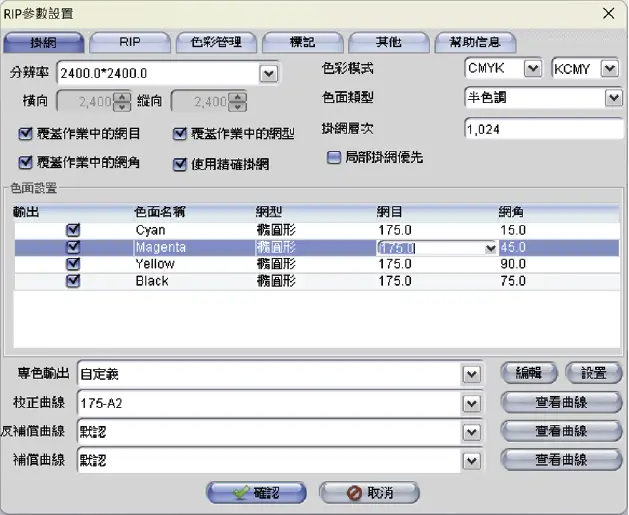Open the 校正曲線 175-A2 dropdown
The width and height of the screenshot is (629, 515).
click(x=471, y=402)
